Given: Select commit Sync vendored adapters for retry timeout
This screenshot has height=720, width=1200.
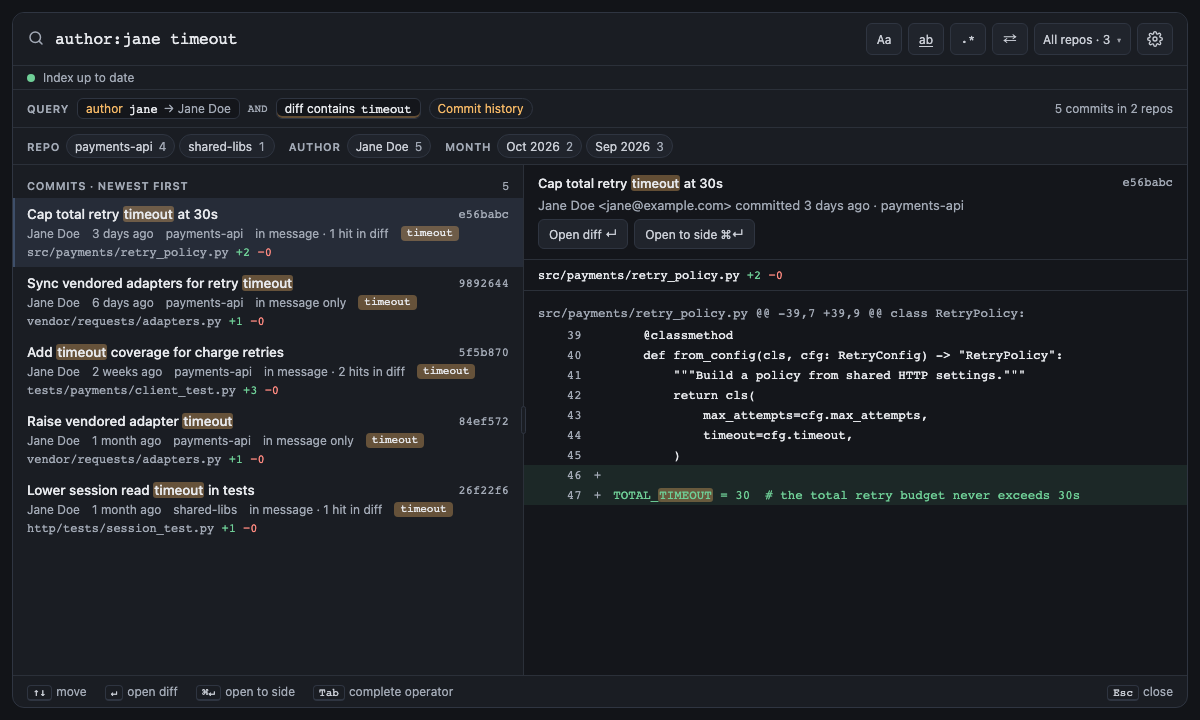Looking at the screenshot, I should coord(268,302).
